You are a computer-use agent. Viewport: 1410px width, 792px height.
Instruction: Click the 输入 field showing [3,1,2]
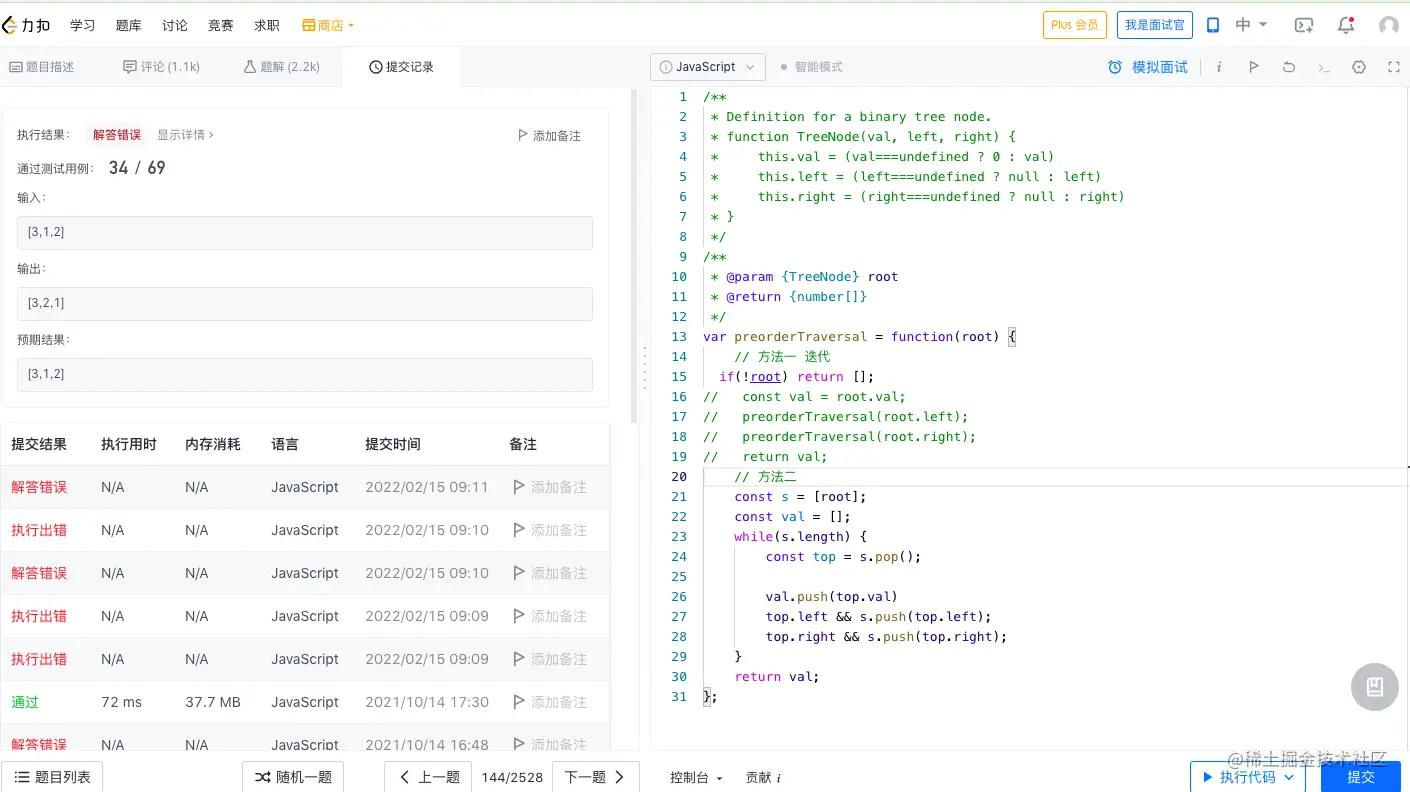(x=305, y=232)
